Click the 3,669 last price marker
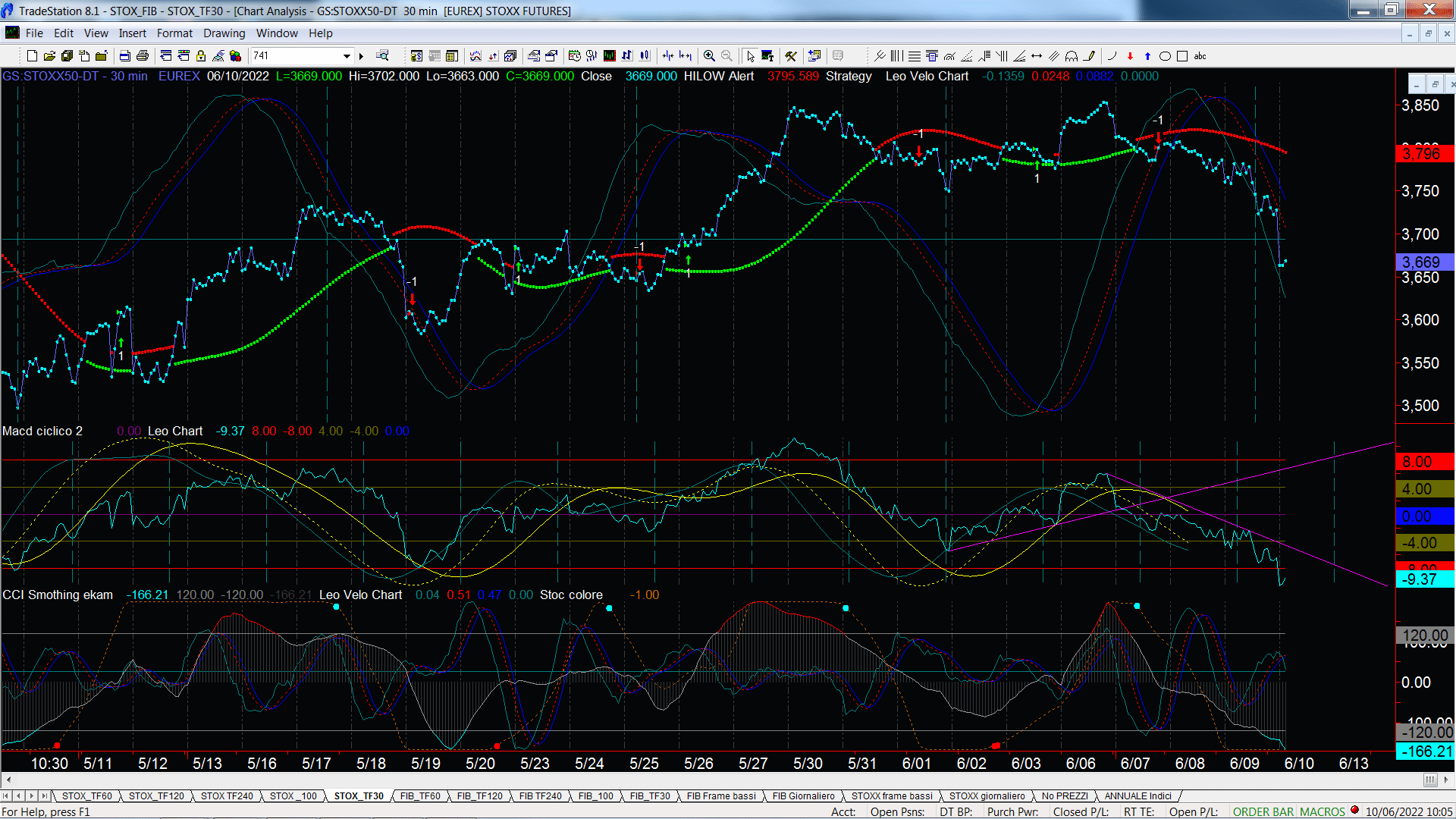This screenshot has height=819, width=1456. (1424, 262)
